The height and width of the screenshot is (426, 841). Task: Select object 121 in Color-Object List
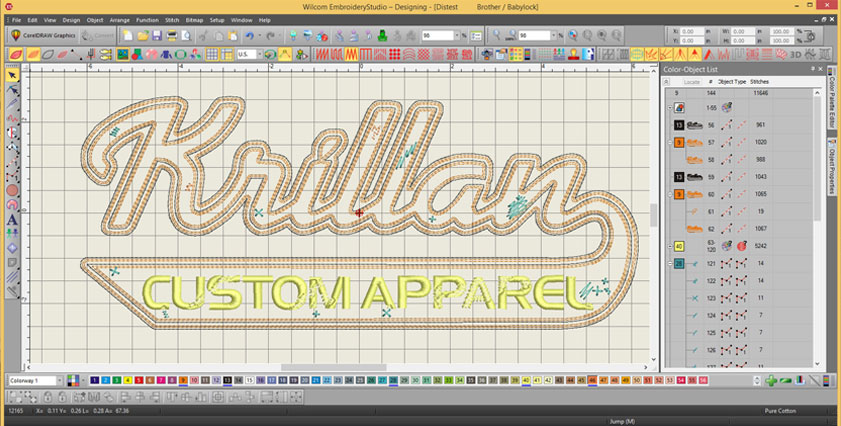pyautogui.click(x=712, y=263)
